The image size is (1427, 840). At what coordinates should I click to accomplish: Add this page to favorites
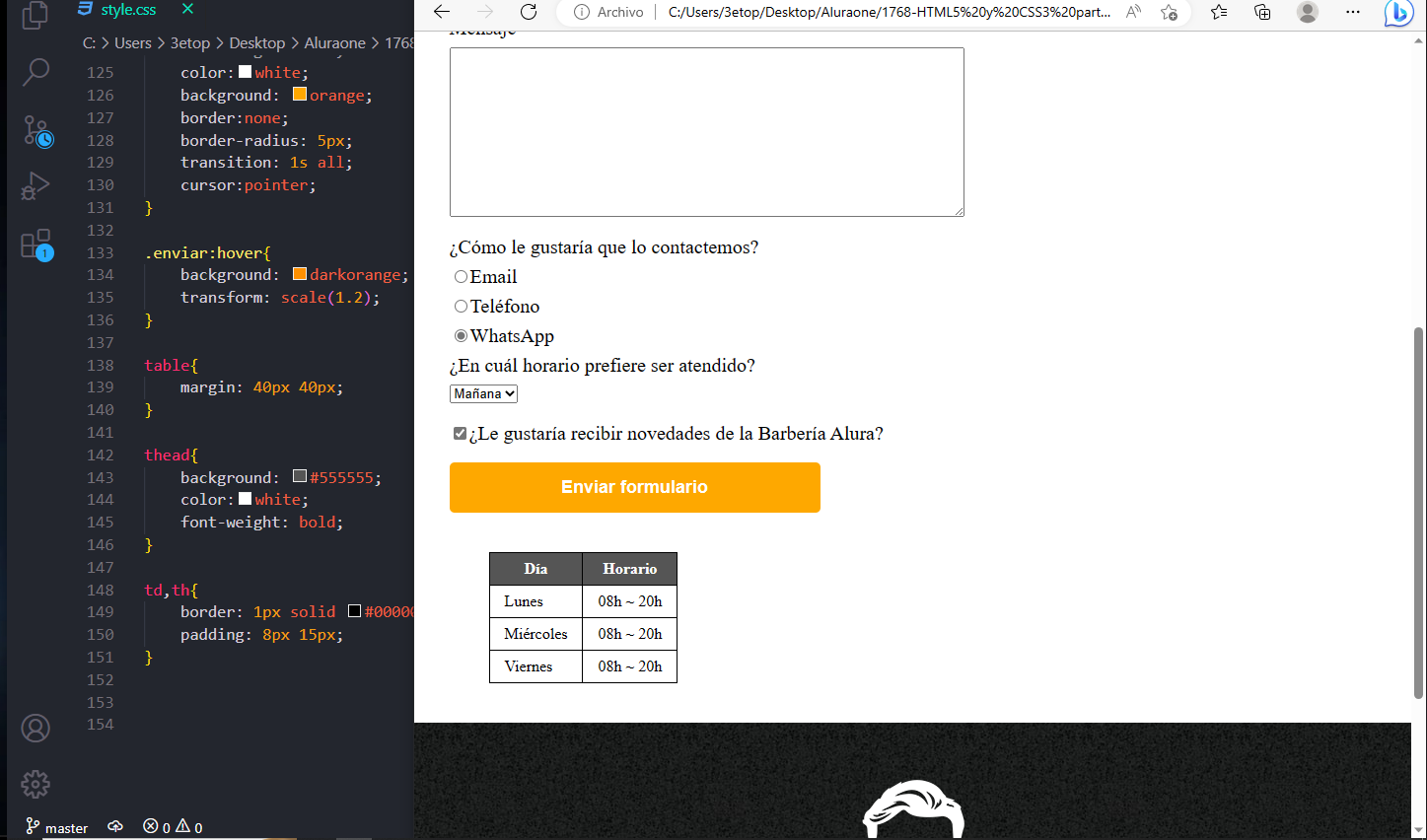click(1169, 12)
